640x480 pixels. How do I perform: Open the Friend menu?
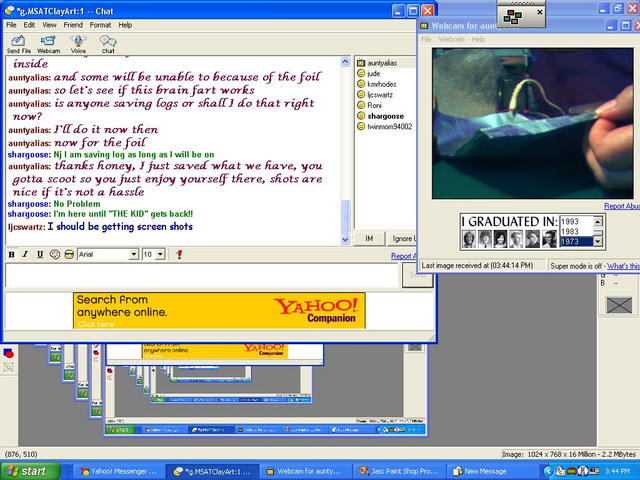click(x=73, y=25)
